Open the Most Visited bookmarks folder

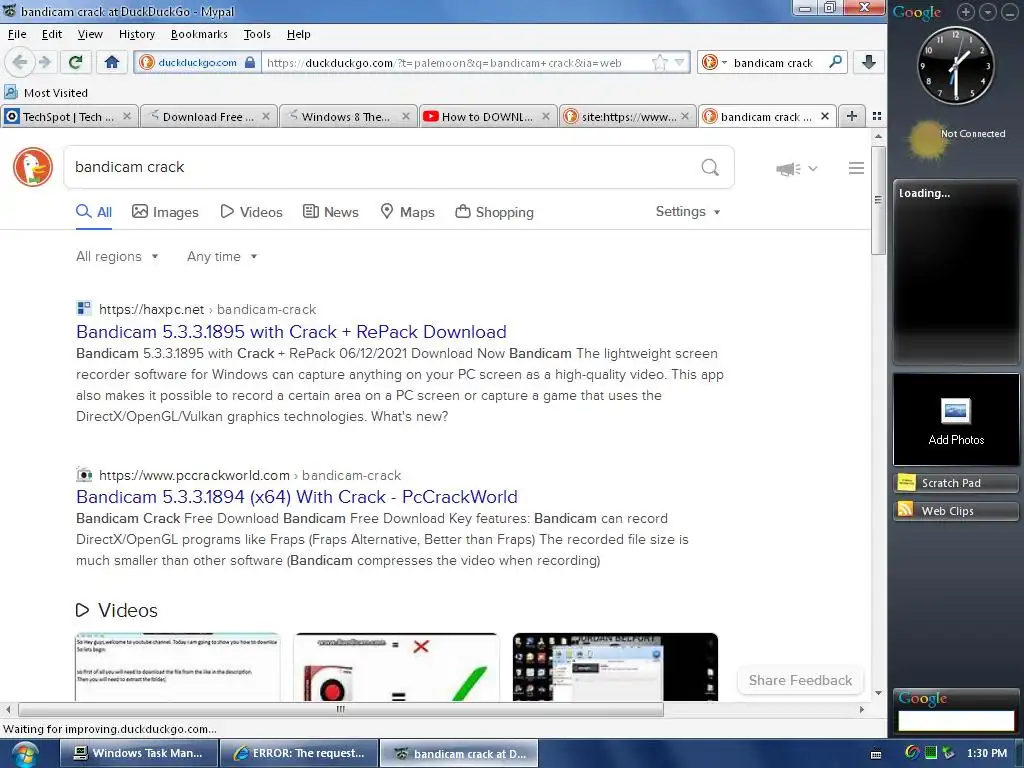click(x=46, y=93)
